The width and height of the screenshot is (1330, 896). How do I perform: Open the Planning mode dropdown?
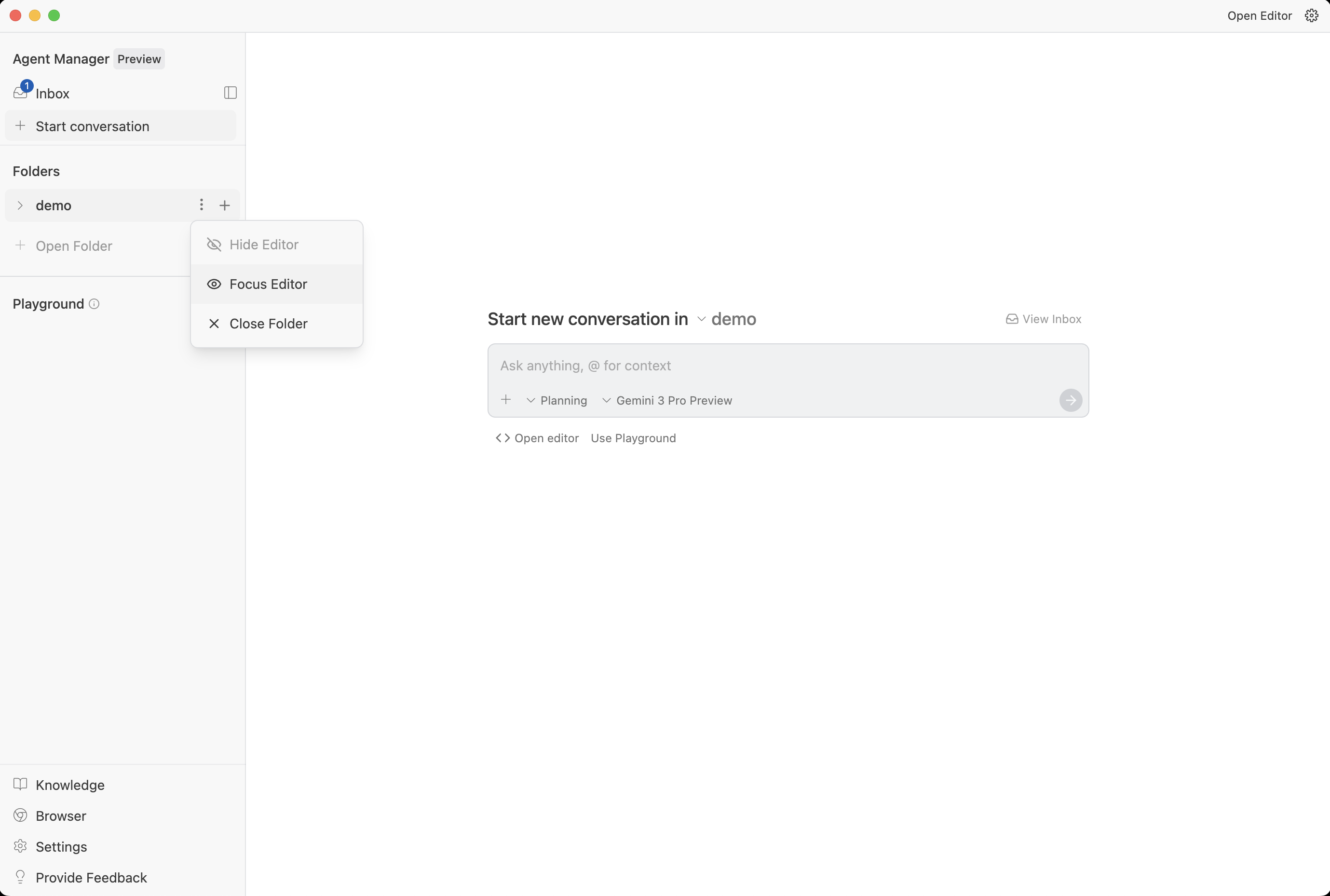557,400
